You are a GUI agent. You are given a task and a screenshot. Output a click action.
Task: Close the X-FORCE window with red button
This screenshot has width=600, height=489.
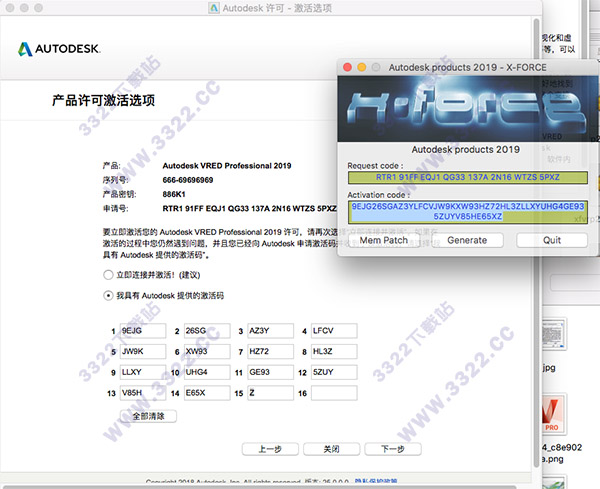click(x=347, y=67)
